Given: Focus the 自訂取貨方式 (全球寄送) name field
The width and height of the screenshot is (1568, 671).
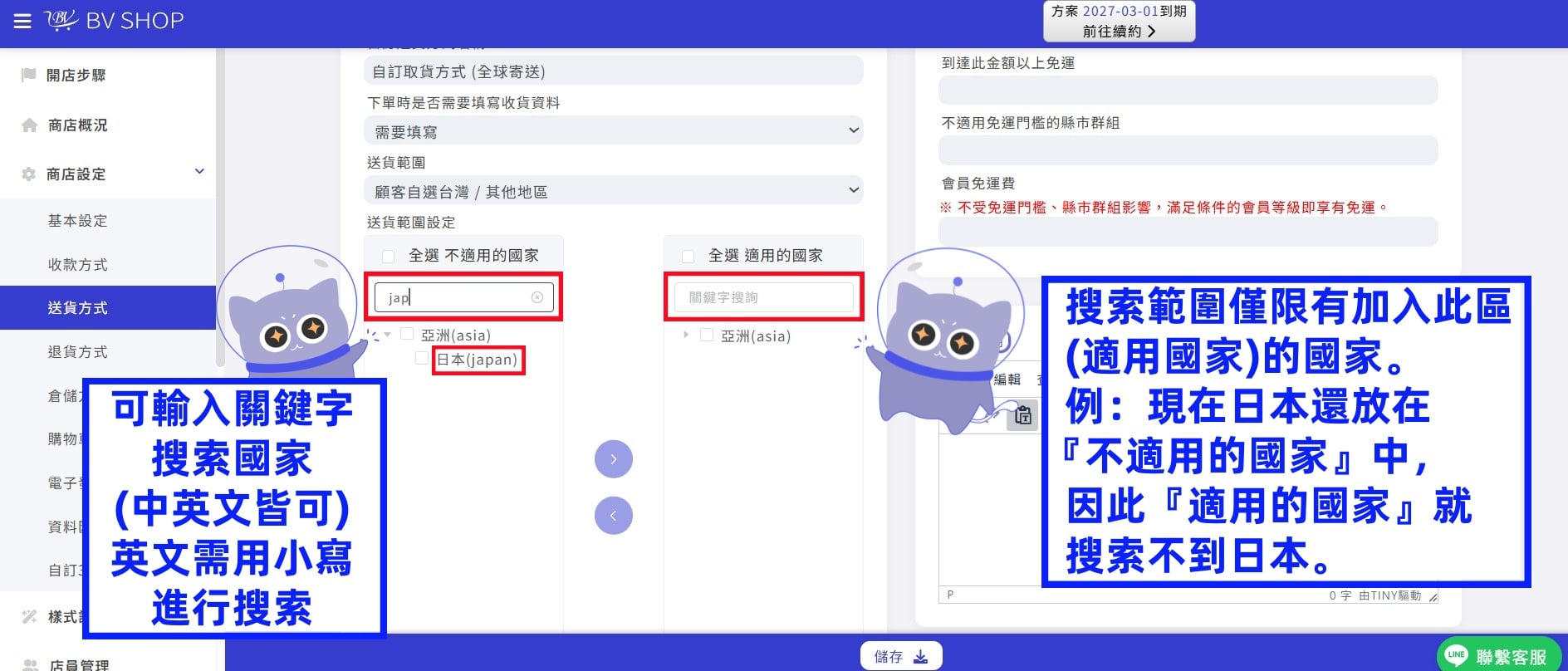Looking at the screenshot, I should (x=614, y=71).
